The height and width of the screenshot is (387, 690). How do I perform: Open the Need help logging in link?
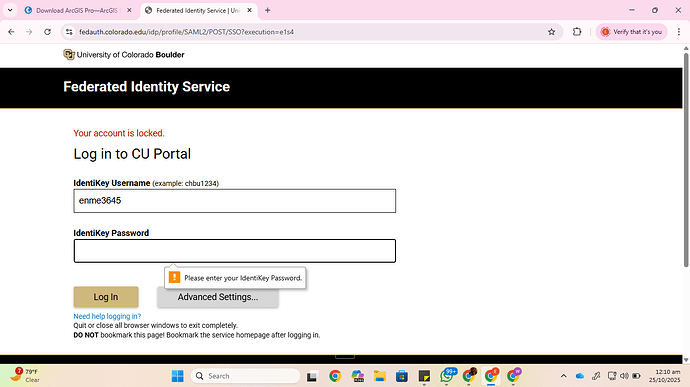107,316
